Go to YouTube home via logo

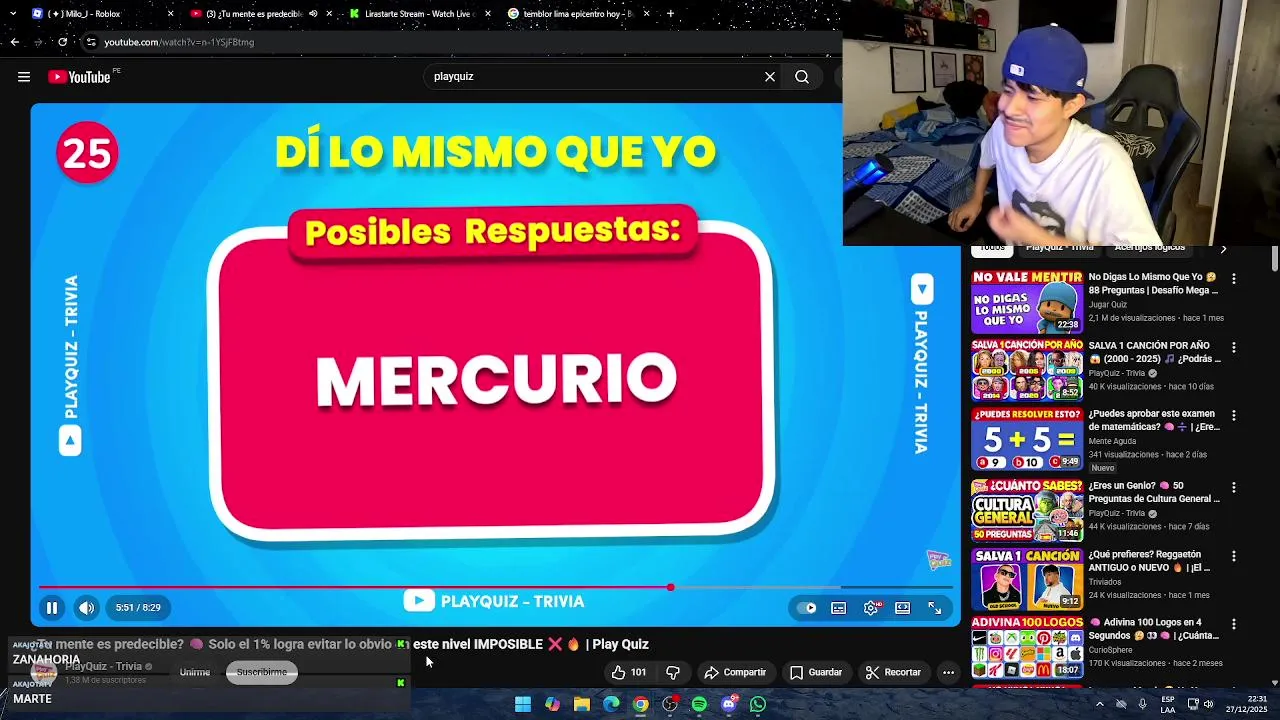[x=79, y=77]
